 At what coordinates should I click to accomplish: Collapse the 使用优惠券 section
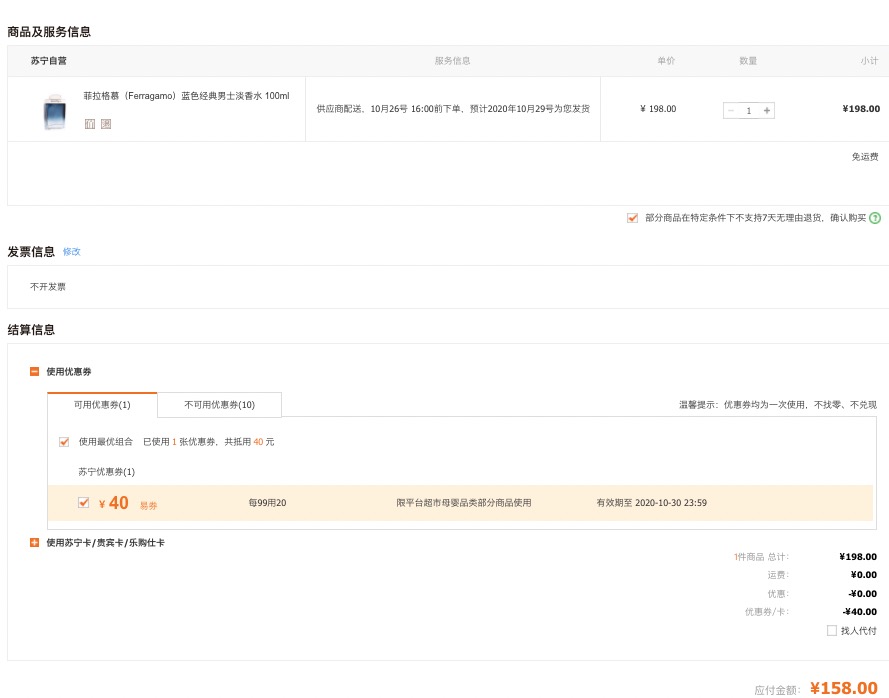click(x=35, y=371)
